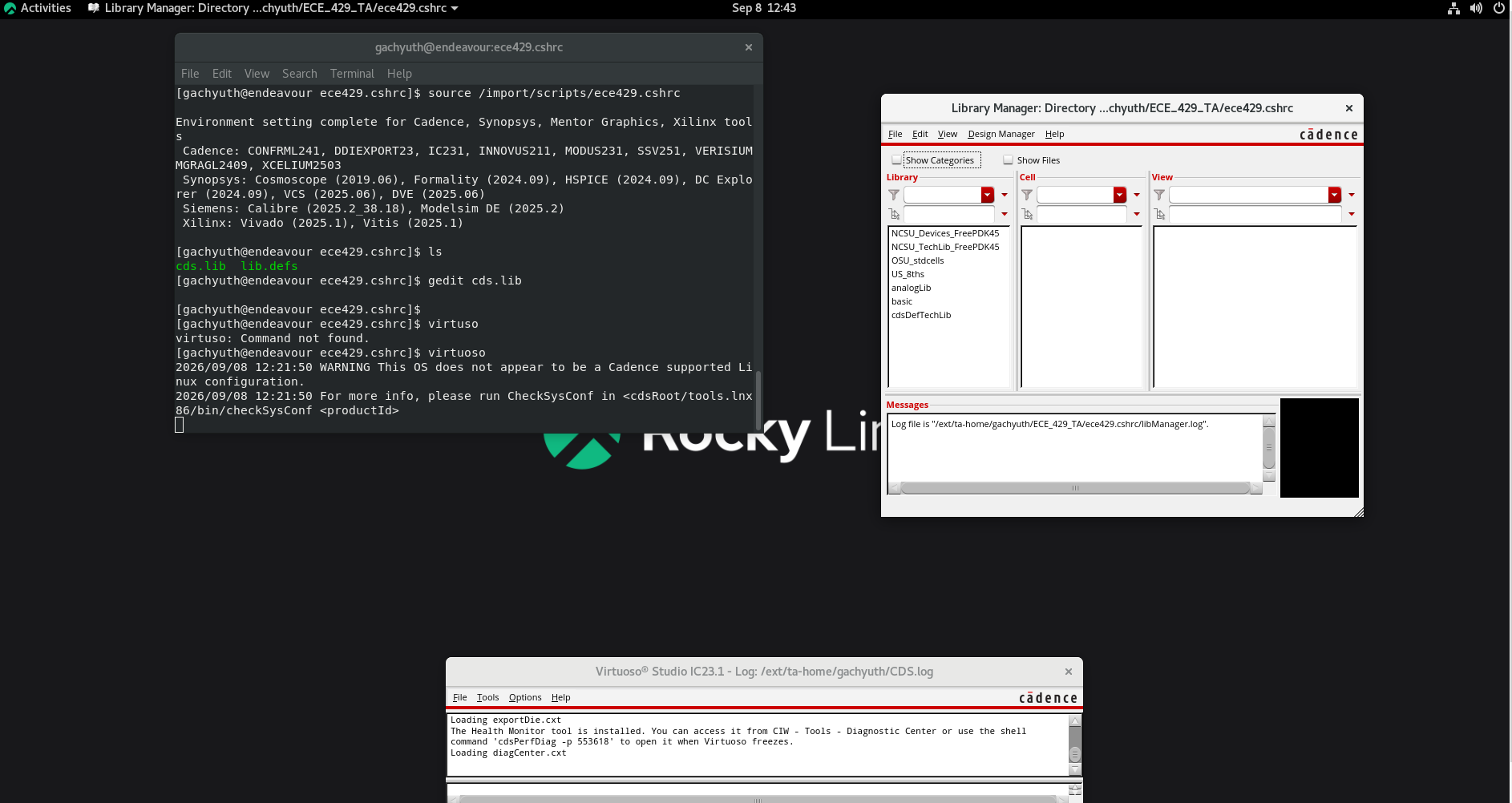The width and height of the screenshot is (1512, 803).
Task: Open File menu in Virtuoso log window
Action: click(459, 697)
